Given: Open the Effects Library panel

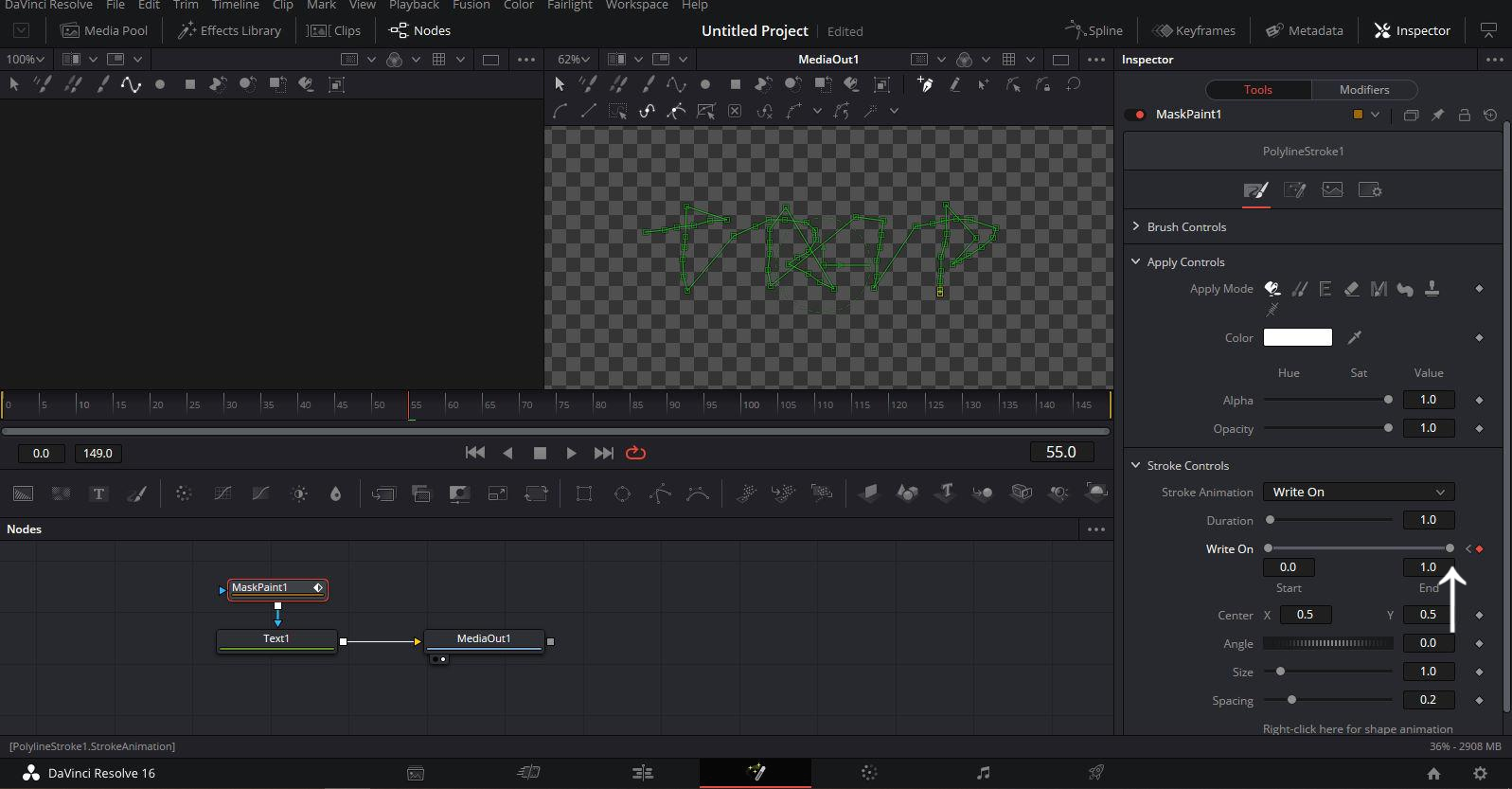Looking at the screenshot, I should [x=230, y=30].
